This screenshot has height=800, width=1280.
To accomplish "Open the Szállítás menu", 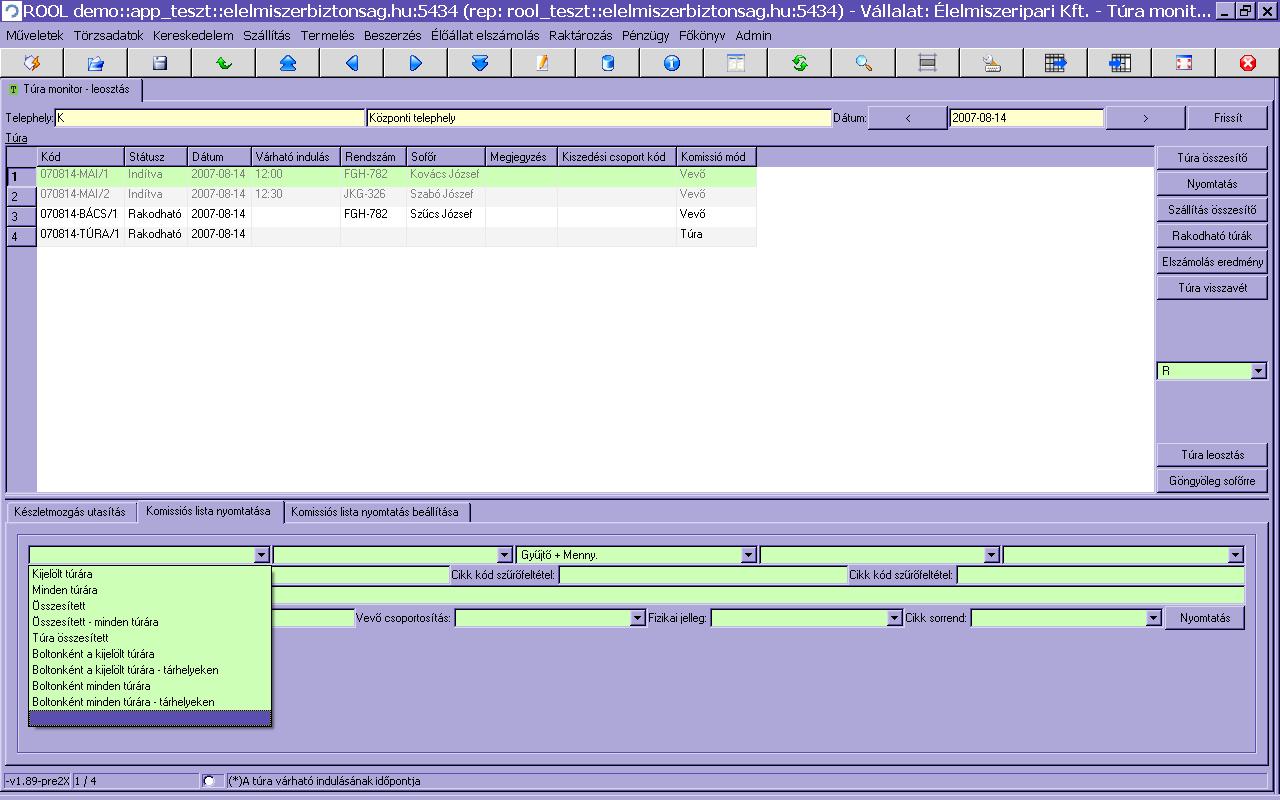I will [267, 35].
